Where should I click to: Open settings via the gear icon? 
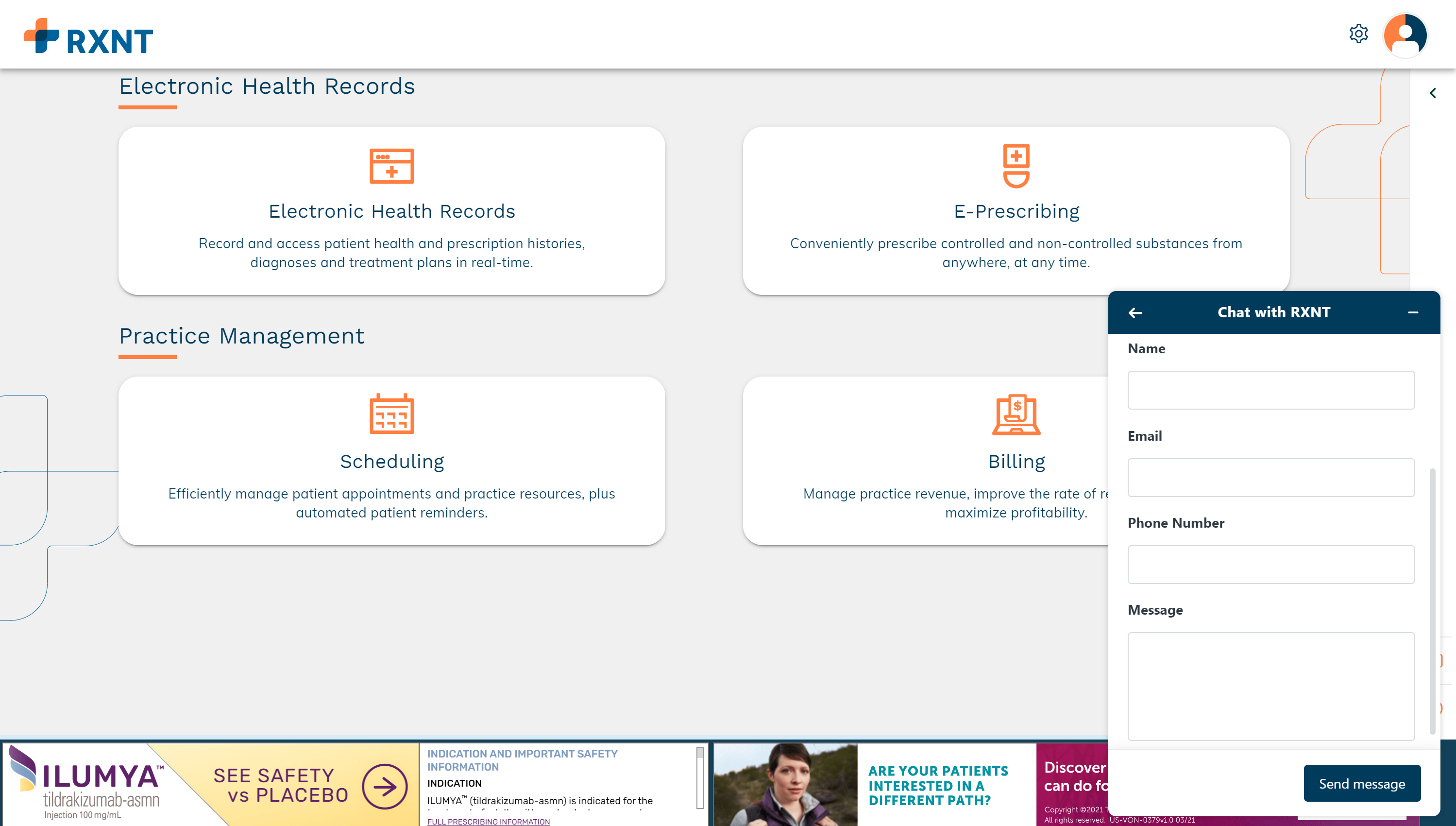(x=1358, y=34)
